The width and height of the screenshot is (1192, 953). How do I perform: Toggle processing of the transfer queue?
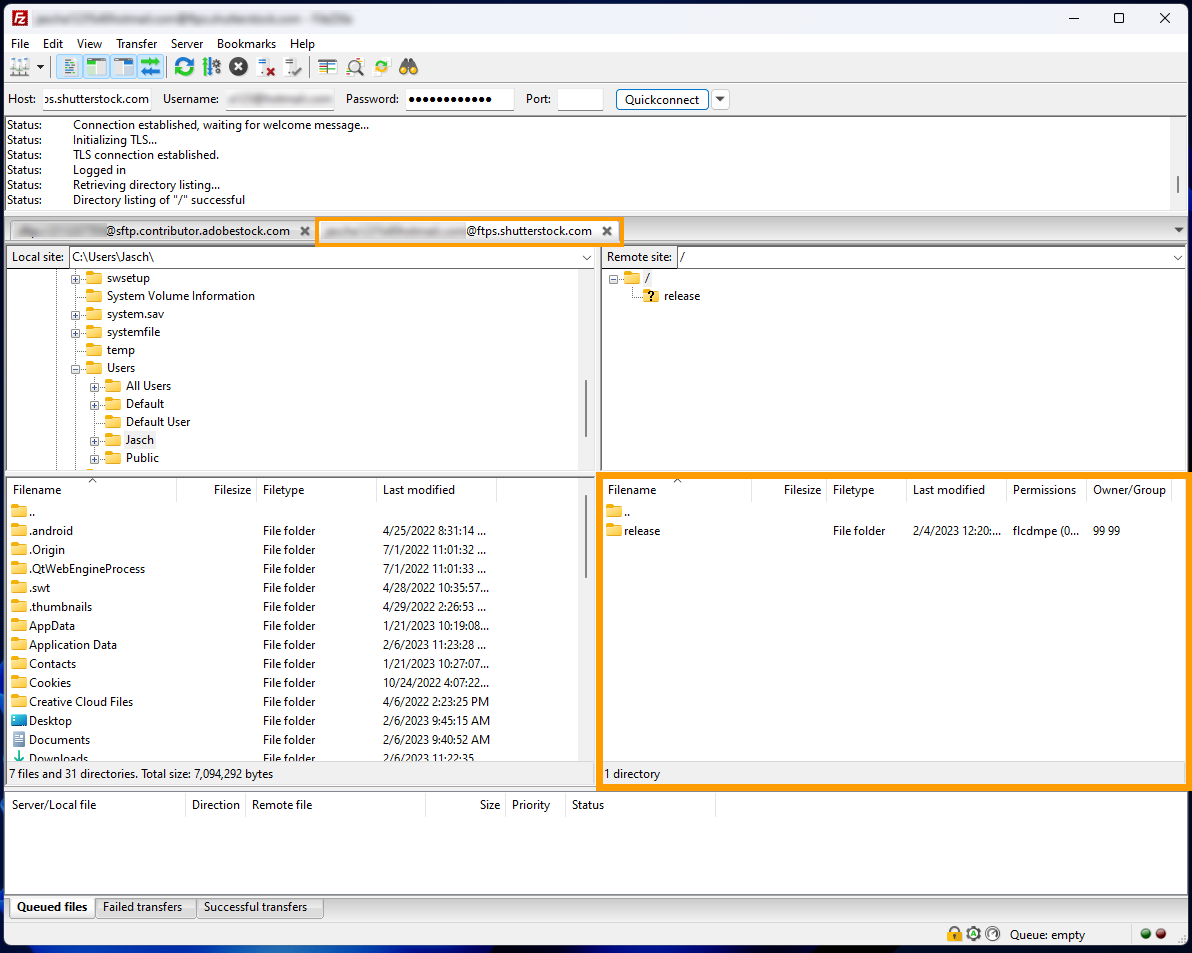[x=211, y=67]
